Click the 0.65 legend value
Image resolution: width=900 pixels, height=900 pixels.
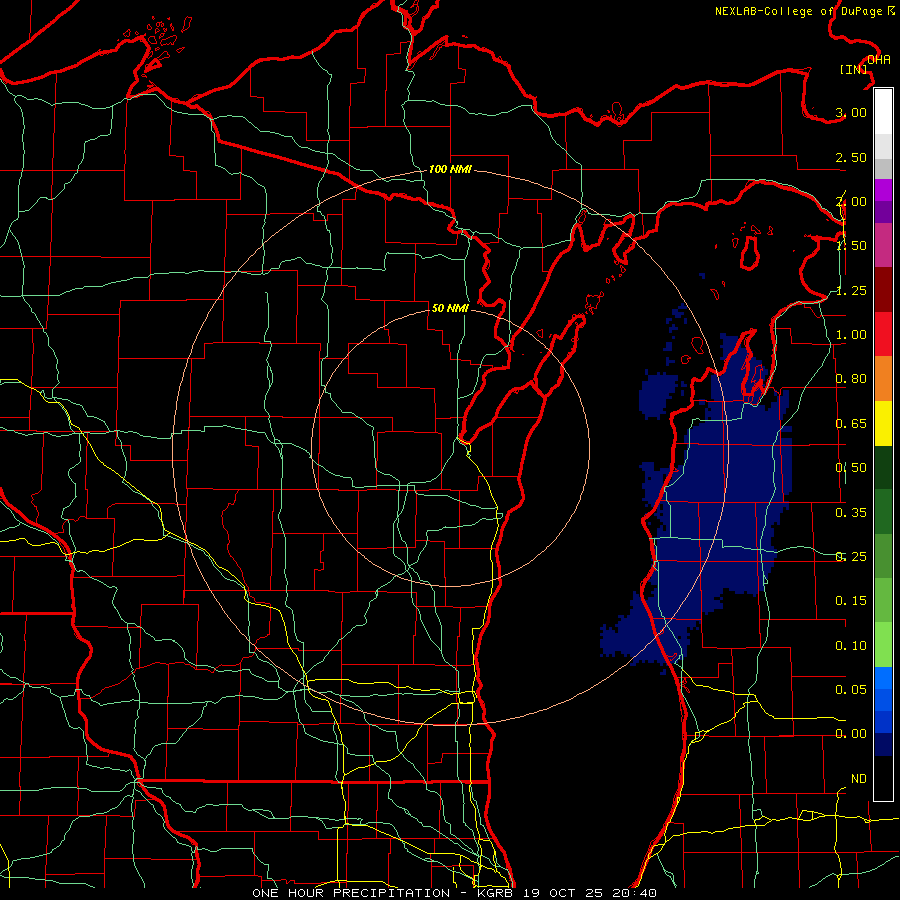(x=851, y=424)
